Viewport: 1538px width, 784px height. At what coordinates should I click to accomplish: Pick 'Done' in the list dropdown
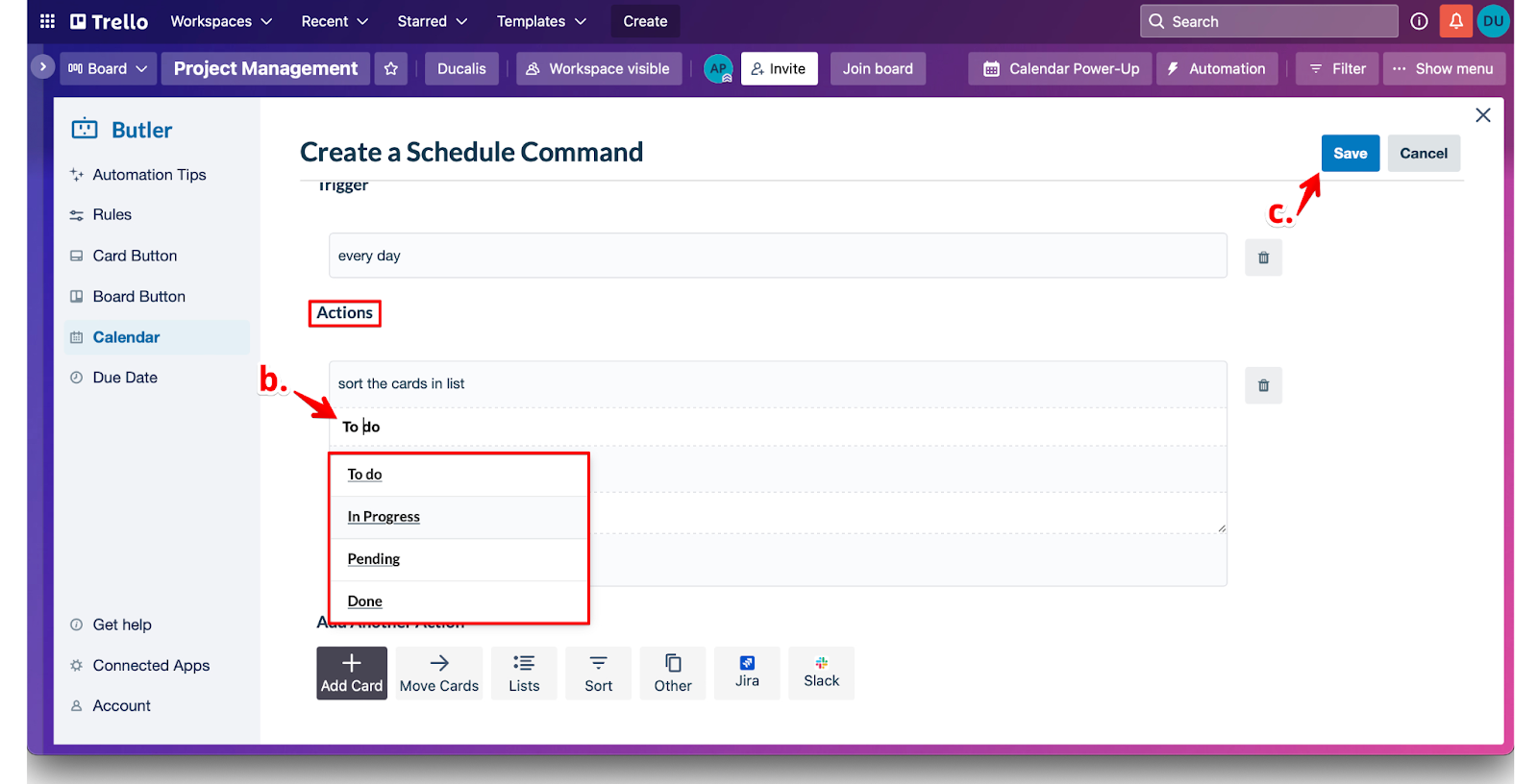pos(365,601)
